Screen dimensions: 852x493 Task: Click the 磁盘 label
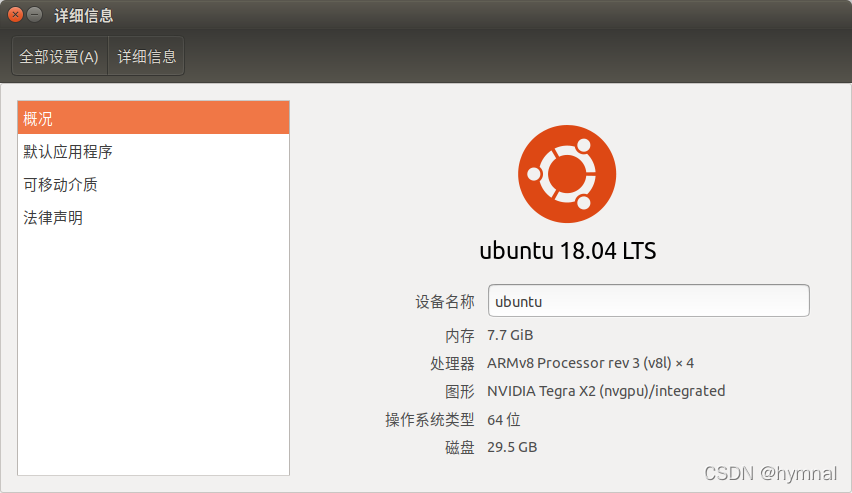pyautogui.click(x=460, y=447)
